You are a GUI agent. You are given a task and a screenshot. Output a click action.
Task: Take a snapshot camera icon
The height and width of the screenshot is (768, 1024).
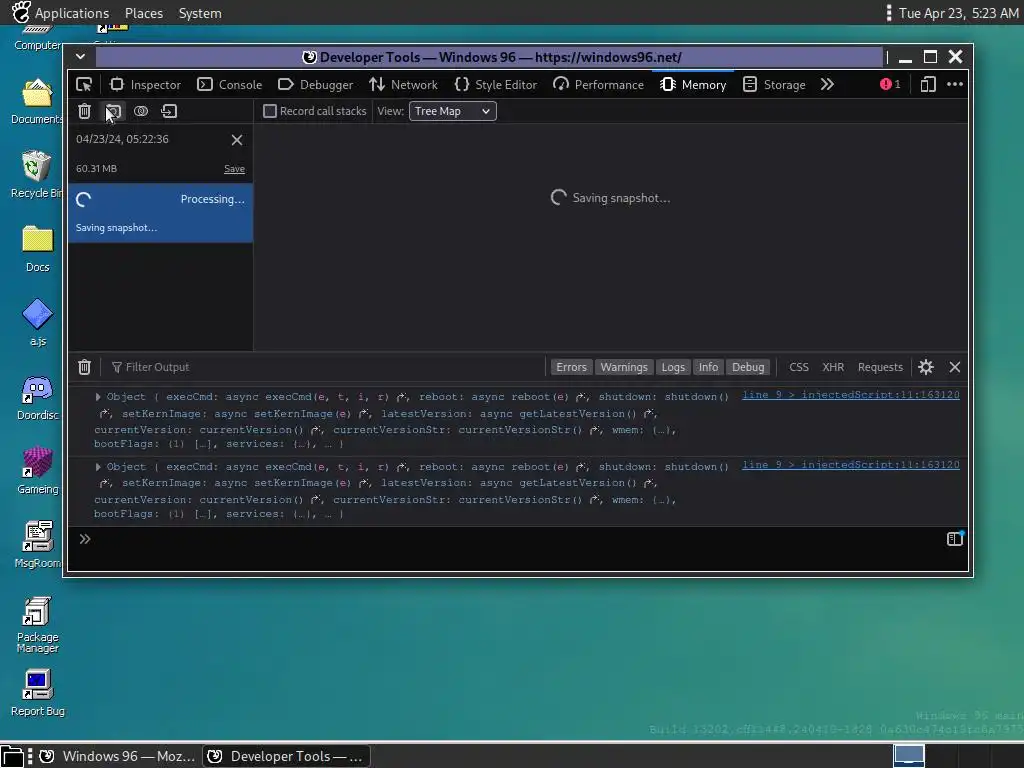click(114, 111)
